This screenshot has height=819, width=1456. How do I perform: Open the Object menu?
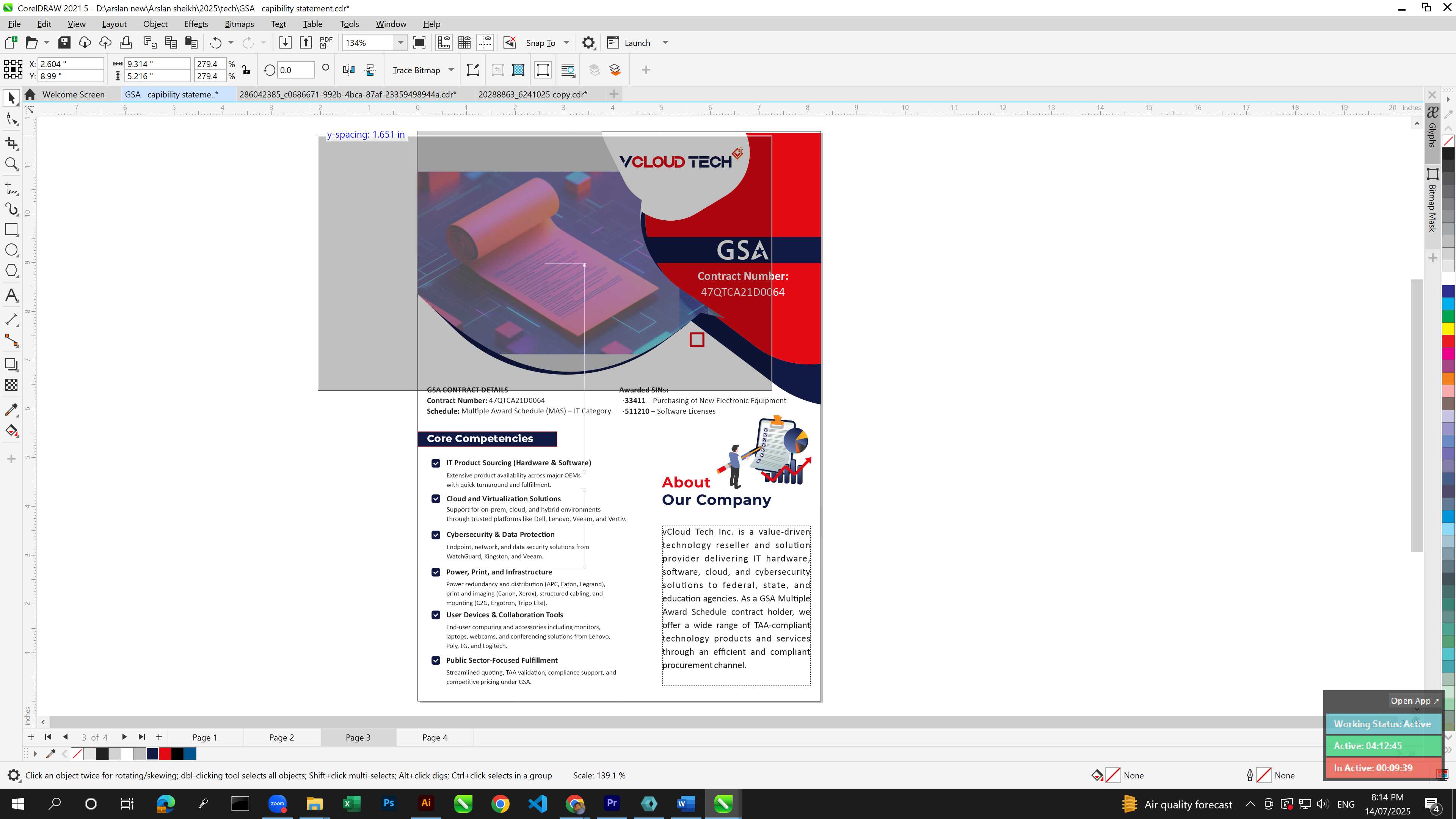pyautogui.click(x=155, y=24)
